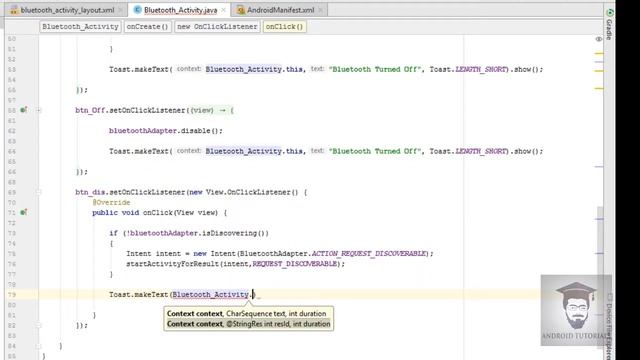
Task: Select the new OnClickListener breadcrumb
Action: (x=217, y=27)
